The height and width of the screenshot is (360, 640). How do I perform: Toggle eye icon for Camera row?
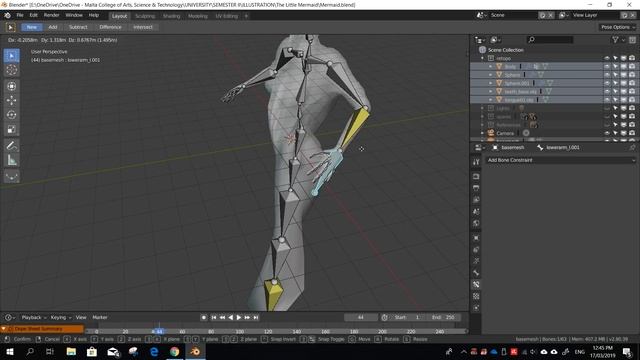pyautogui.click(x=607, y=133)
